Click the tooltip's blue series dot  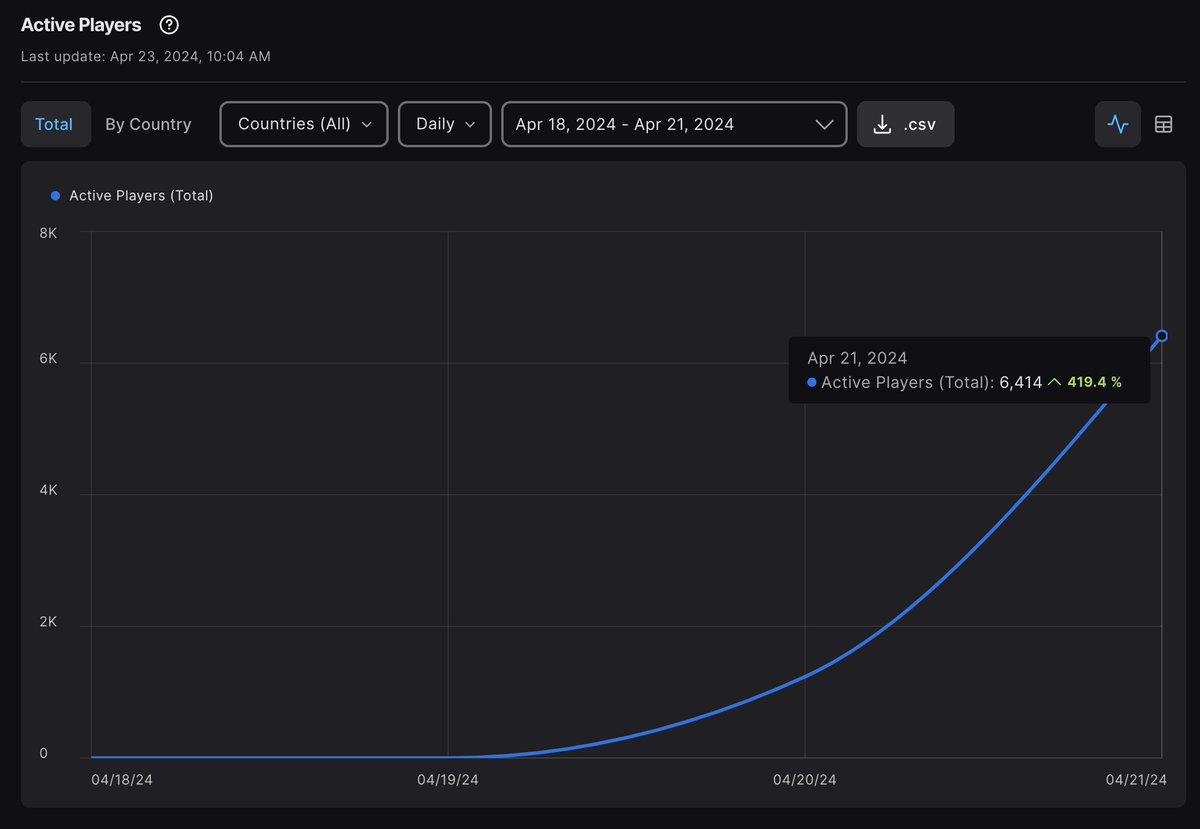click(x=812, y=382)
